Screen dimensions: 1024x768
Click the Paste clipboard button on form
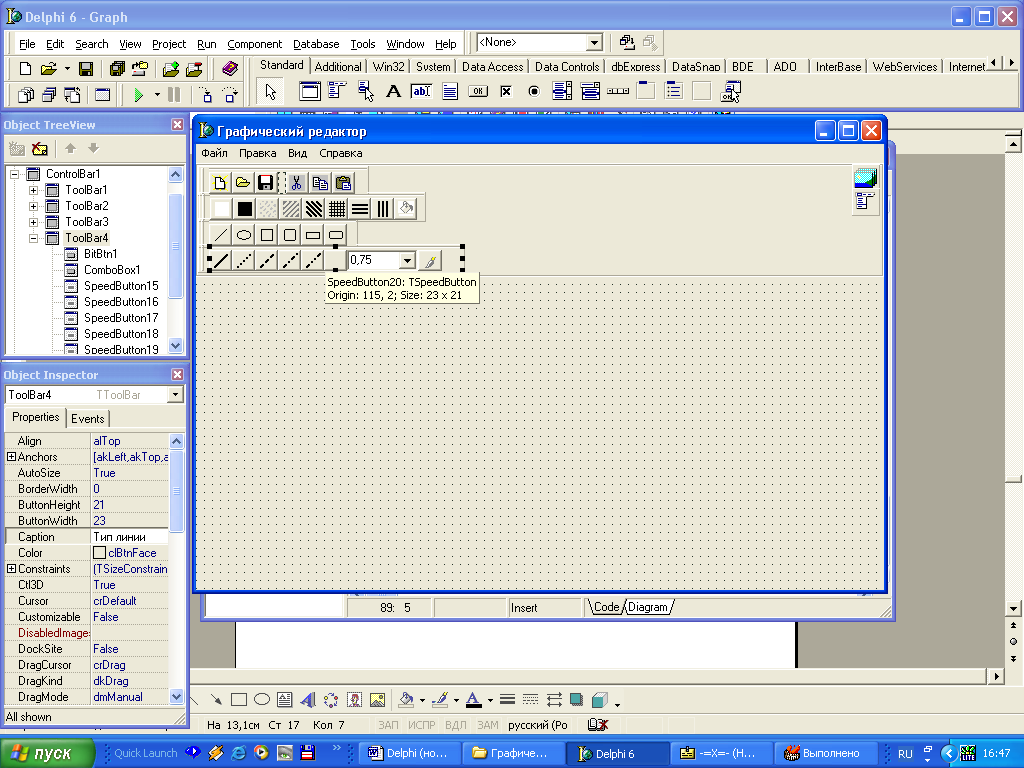pos(343,182)
